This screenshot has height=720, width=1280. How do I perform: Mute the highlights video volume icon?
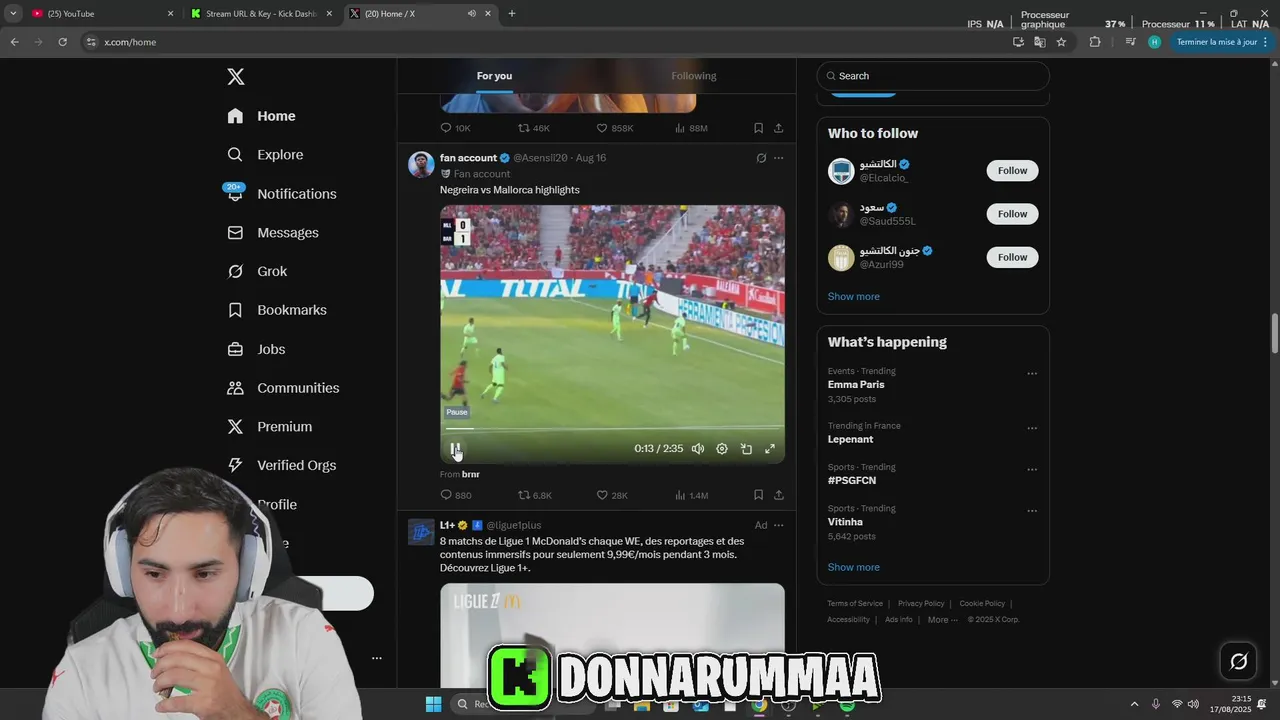(x=698, y=449)
